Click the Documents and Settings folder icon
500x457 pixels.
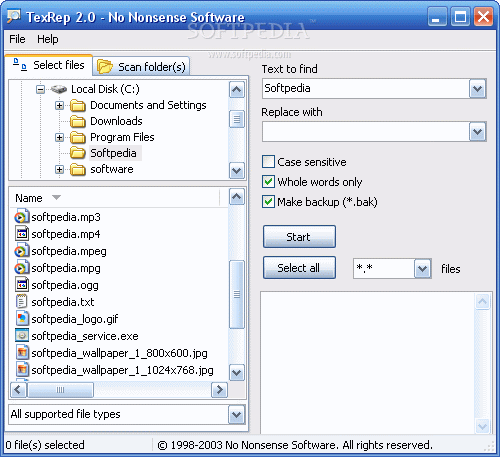(78, 105)
